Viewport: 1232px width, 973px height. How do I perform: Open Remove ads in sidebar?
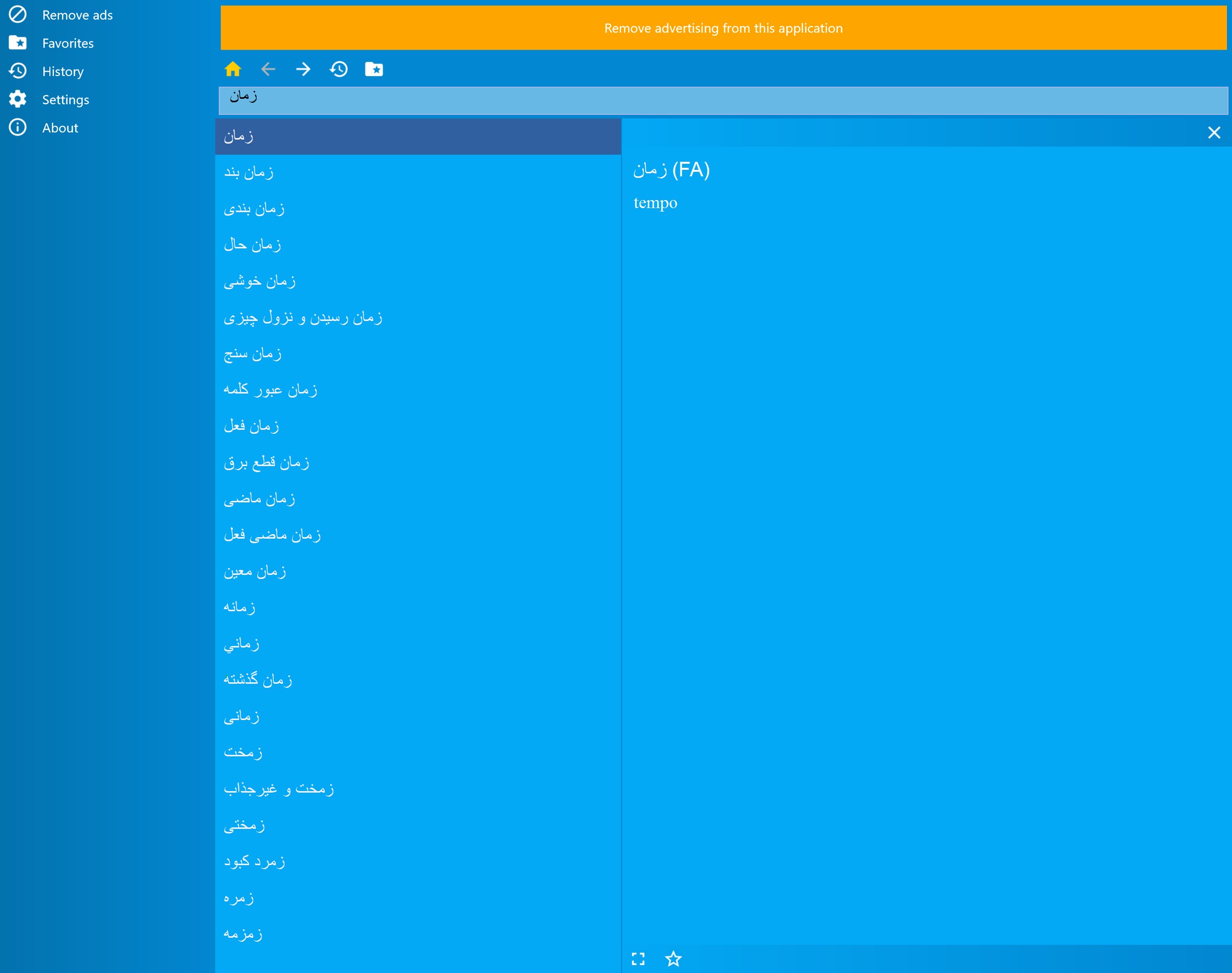(77, 15)
